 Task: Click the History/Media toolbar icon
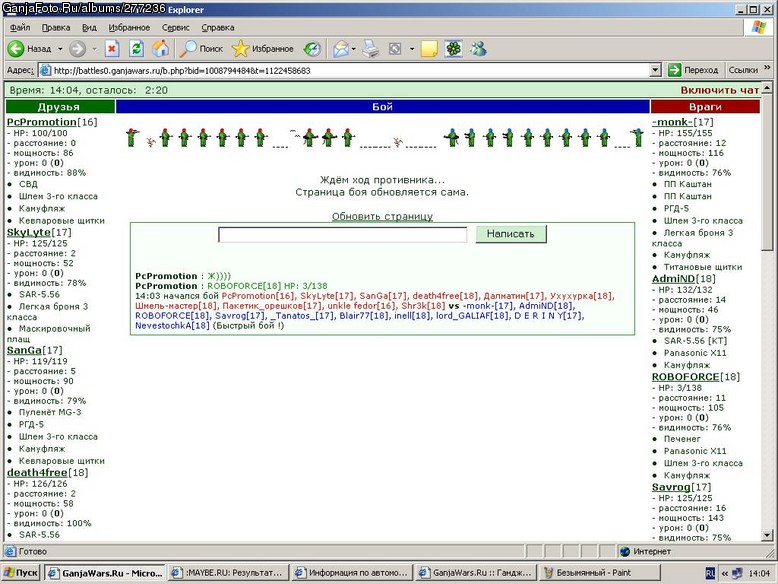pyautogui.click(x=313, y=49)
